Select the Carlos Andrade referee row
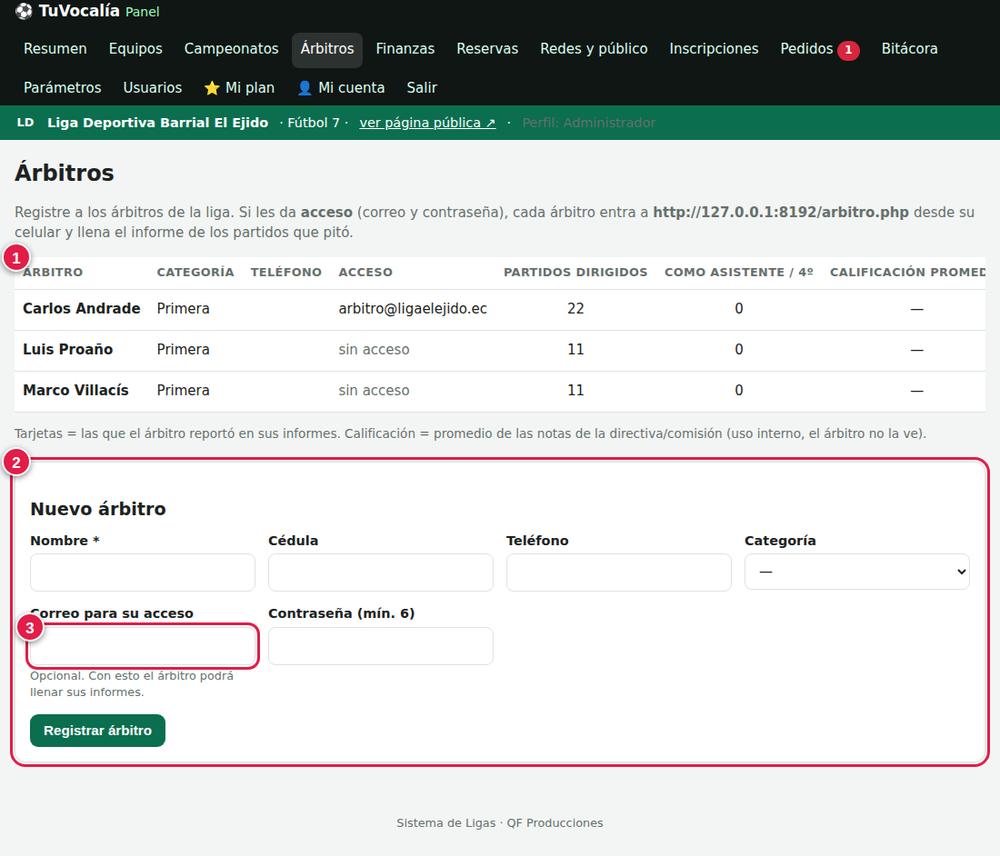Screen dimensions: 1000x856 (x=500, y=309)
